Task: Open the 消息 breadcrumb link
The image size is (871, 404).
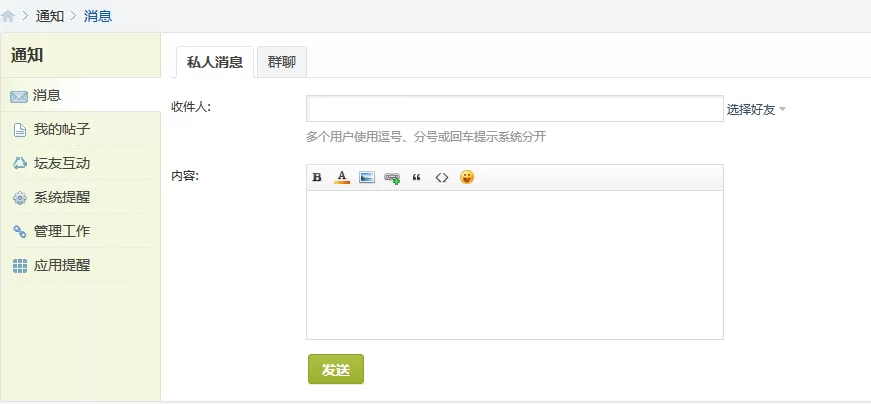Action: [x=98, y=16]
